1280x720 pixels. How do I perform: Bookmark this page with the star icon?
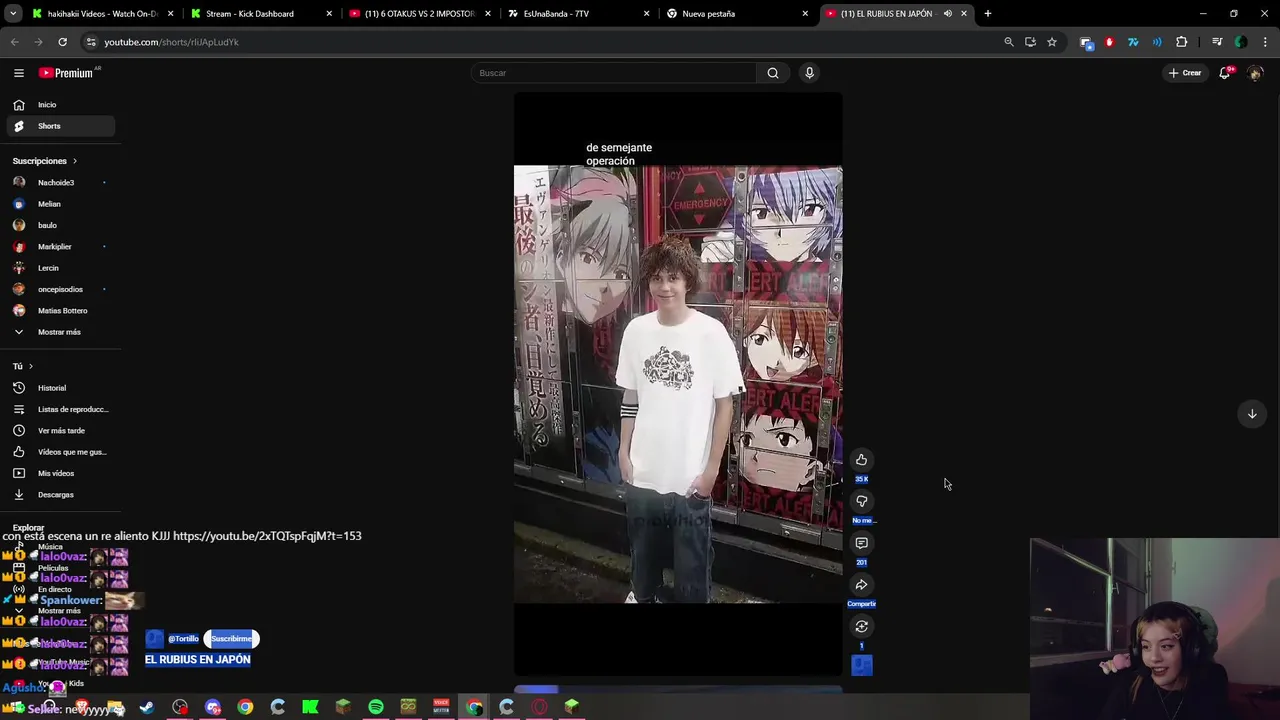(1052, 42)
